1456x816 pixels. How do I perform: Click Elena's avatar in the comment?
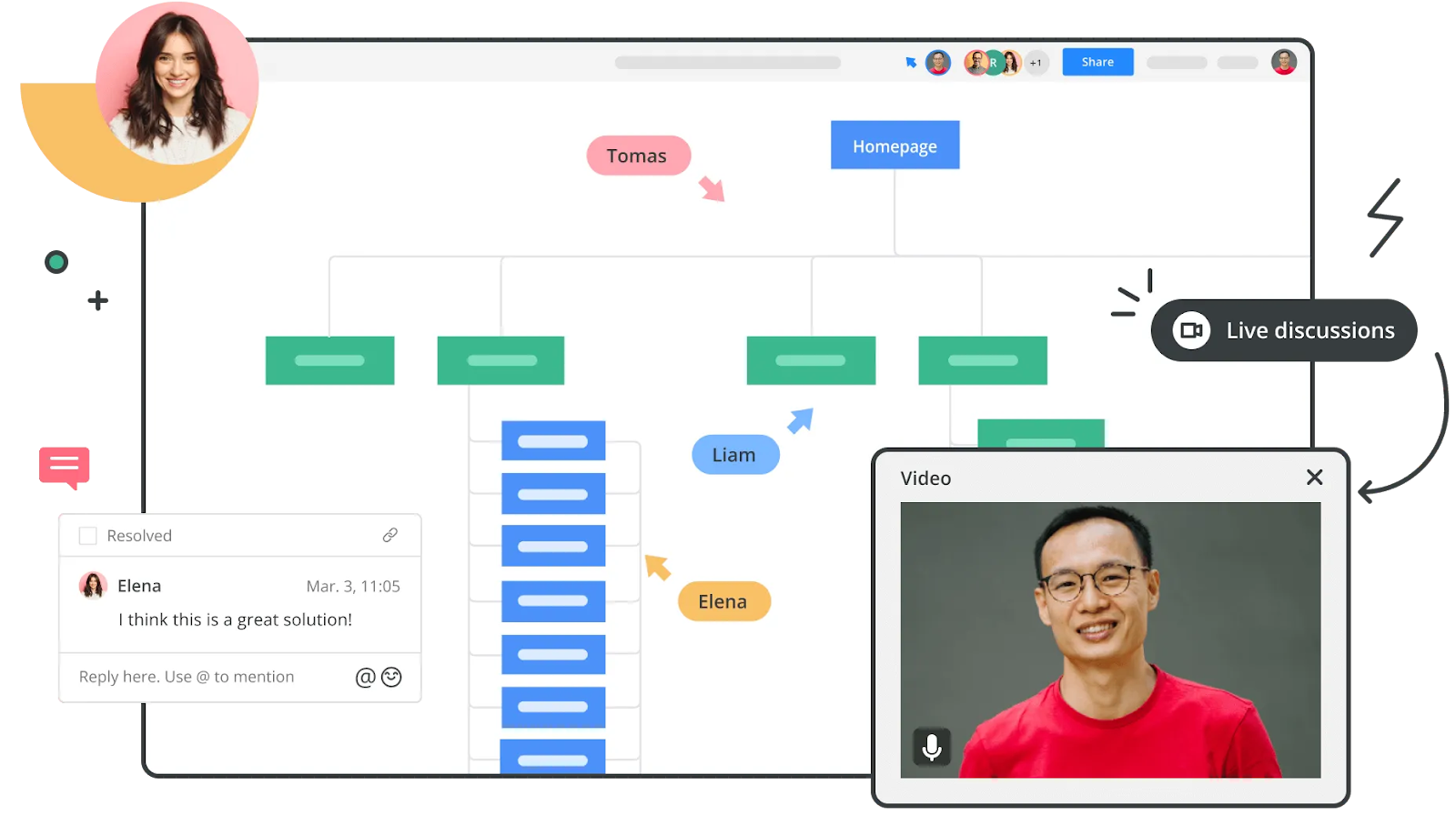93,586
